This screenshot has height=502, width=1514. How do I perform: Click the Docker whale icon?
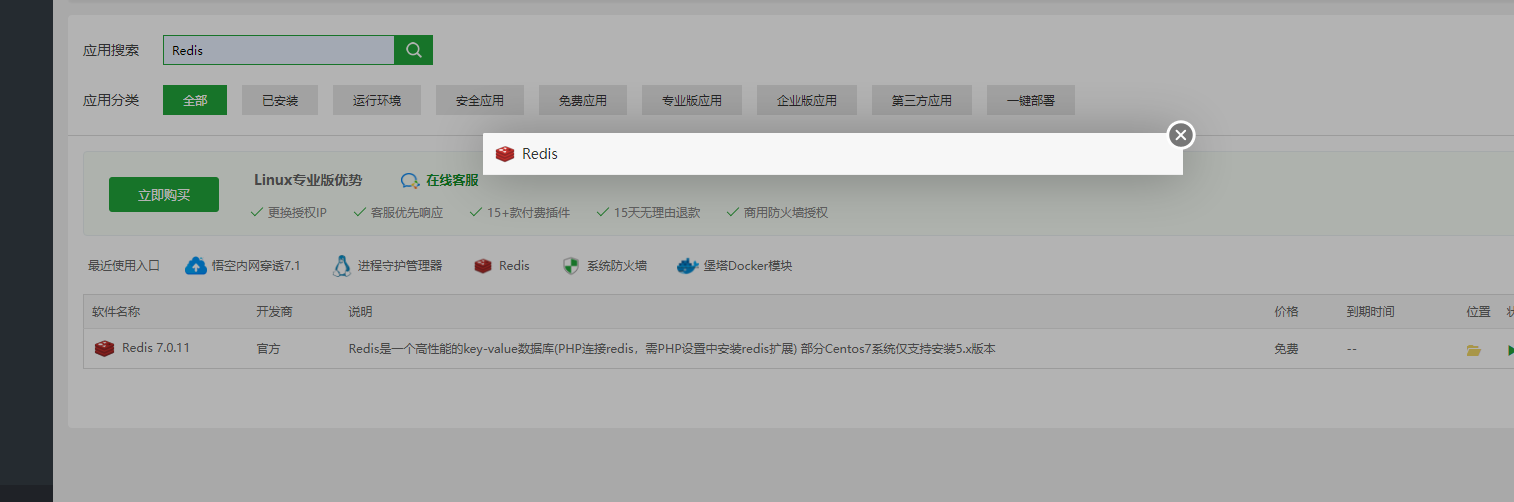[687, 266]
